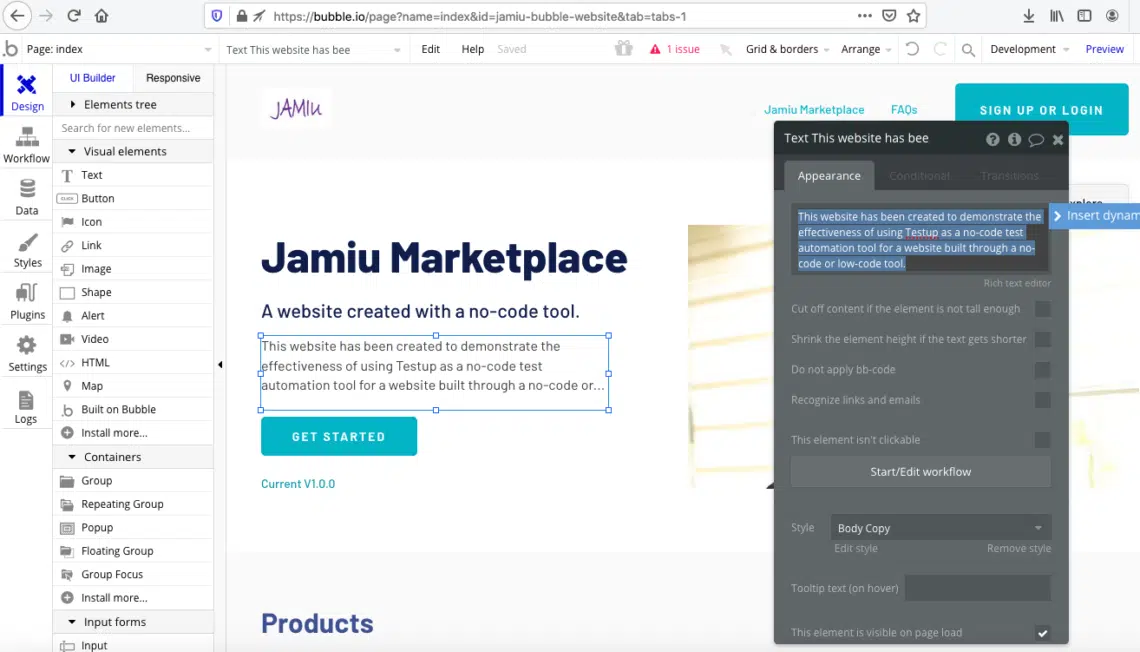Click the Rich text editor link

pos(1017,283)
